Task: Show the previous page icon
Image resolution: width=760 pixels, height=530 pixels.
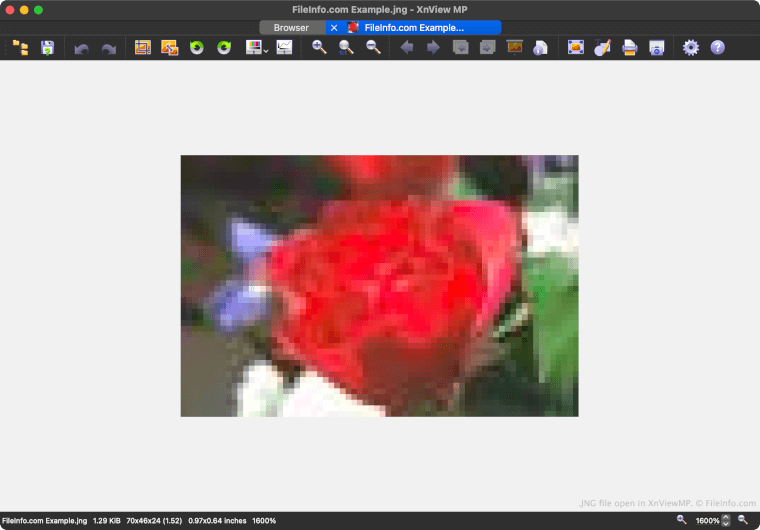Action: (460, 48)
